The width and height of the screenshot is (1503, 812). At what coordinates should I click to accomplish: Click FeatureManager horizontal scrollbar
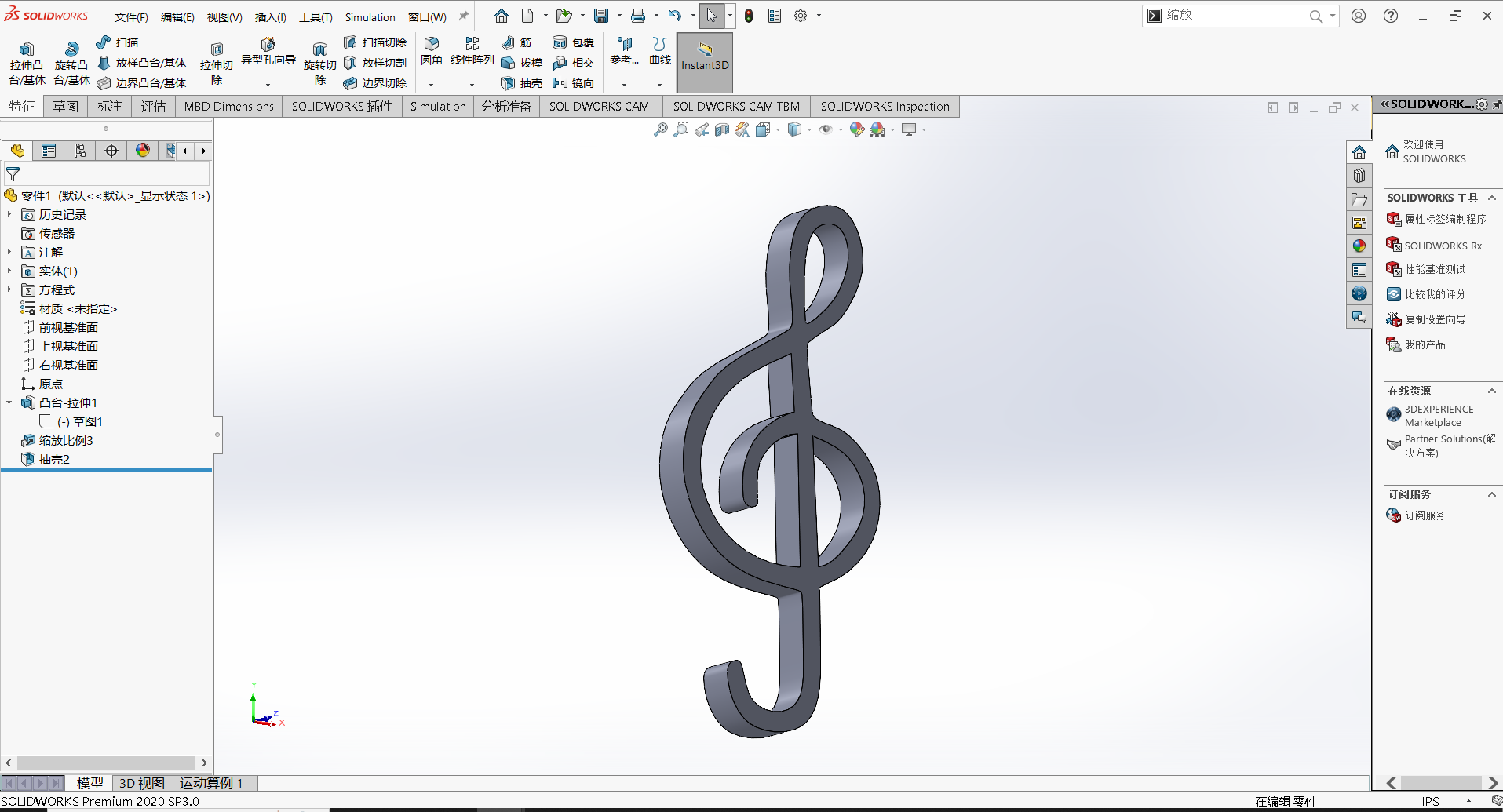pyautogui.click(x=106, y=763)
